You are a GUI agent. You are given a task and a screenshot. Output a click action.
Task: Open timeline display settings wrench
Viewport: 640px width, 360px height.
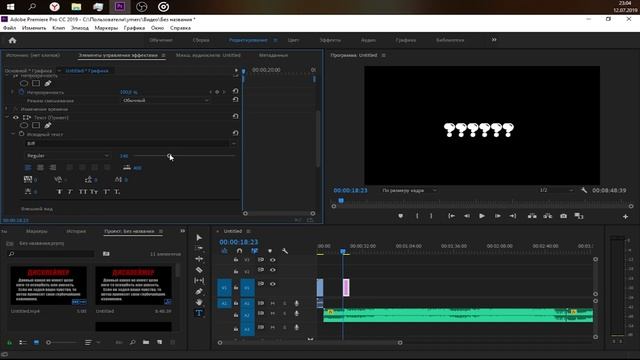(x=285, y=251)
